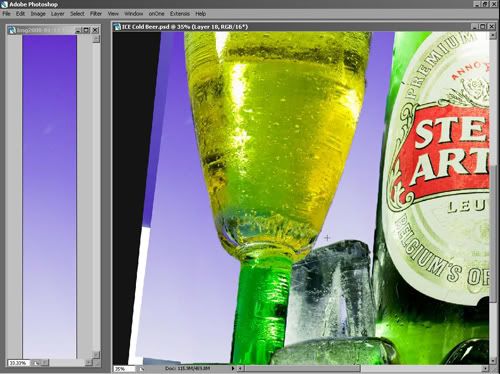Minimize the gradient document window
This screenshot has height=374, width=500.
click(78, 30)
